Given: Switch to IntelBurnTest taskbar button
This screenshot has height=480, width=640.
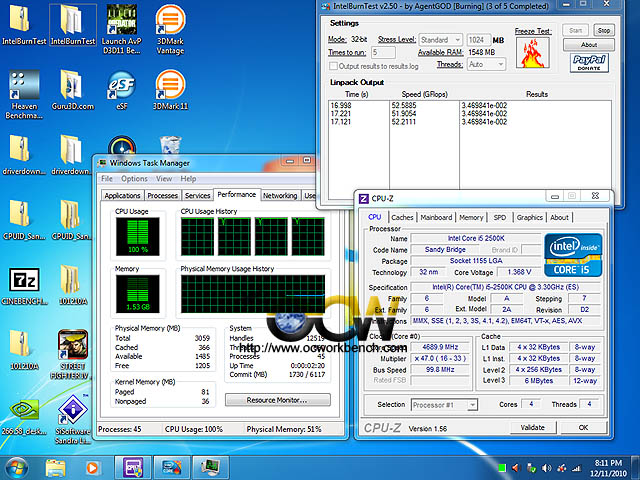Looking at the screenshot, I should coord(172,468).
